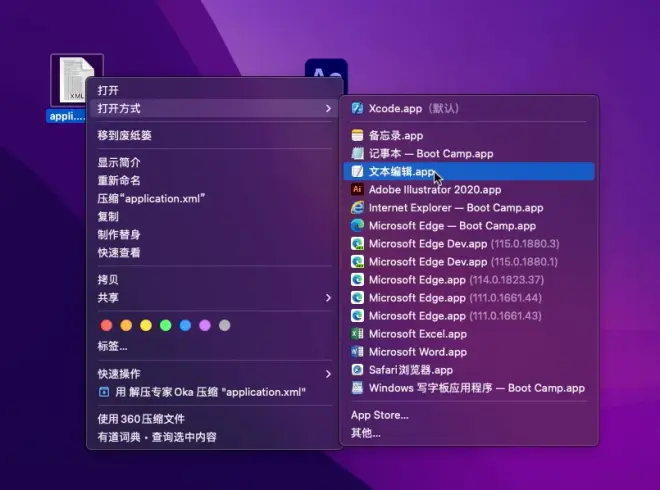Click the Microsoft Word app icon

click(357, 352)
